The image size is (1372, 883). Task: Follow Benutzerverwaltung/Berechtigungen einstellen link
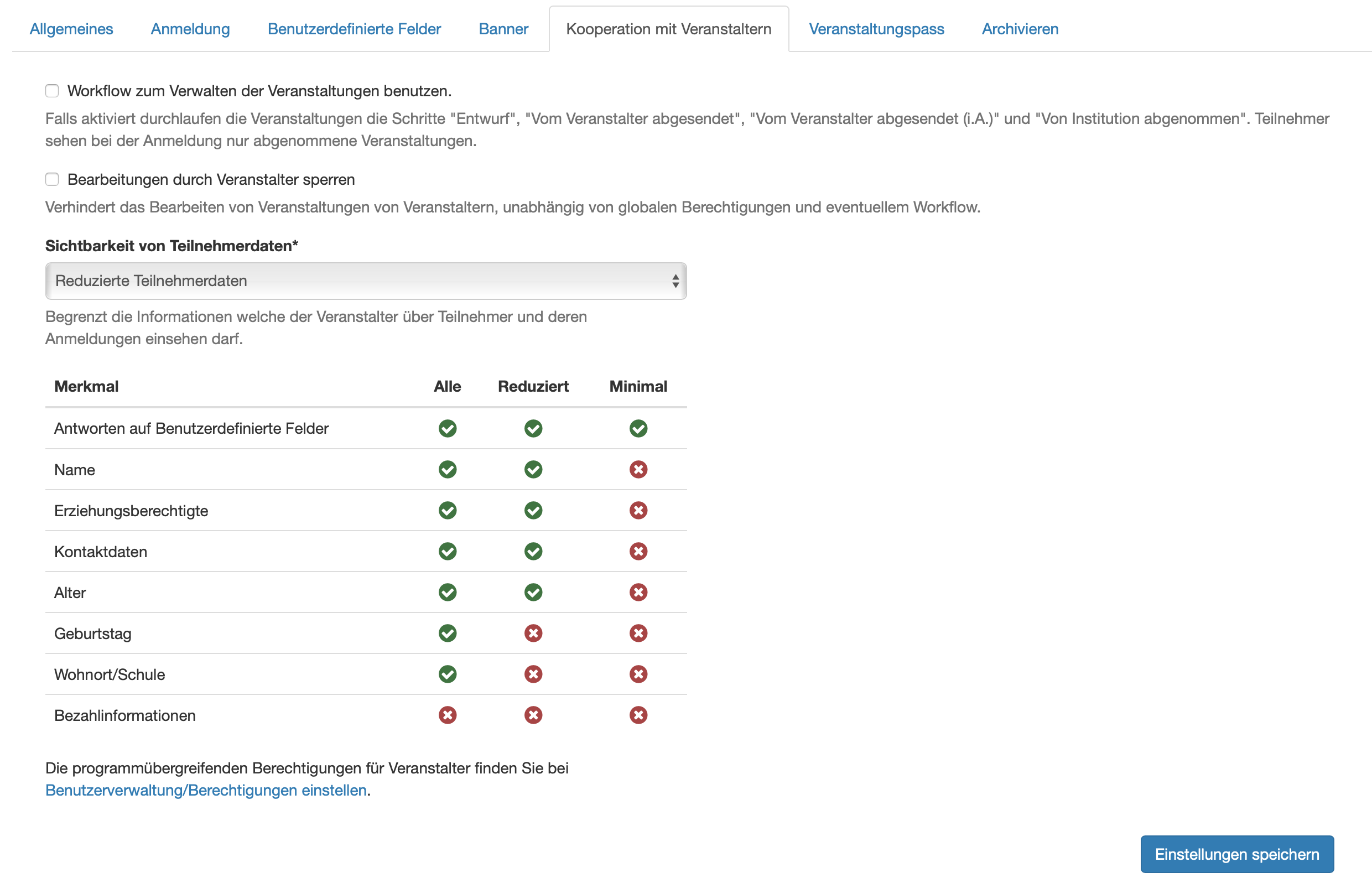pyautogui.click(x=206, y=790)
